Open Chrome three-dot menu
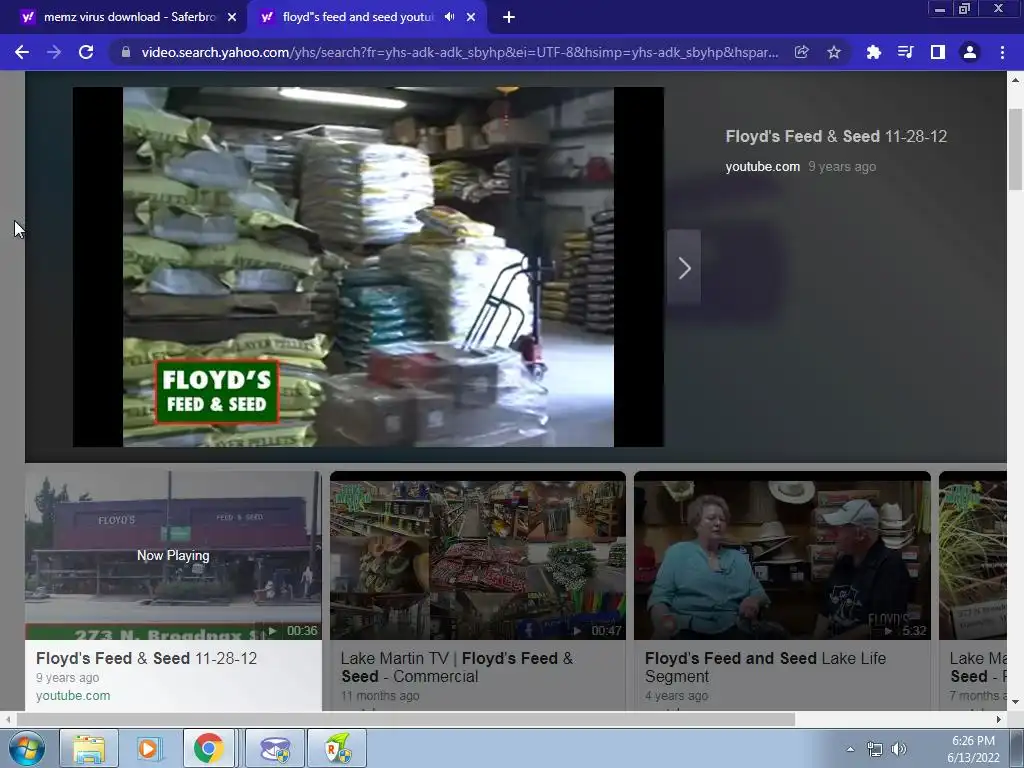 coord(1002,52)
